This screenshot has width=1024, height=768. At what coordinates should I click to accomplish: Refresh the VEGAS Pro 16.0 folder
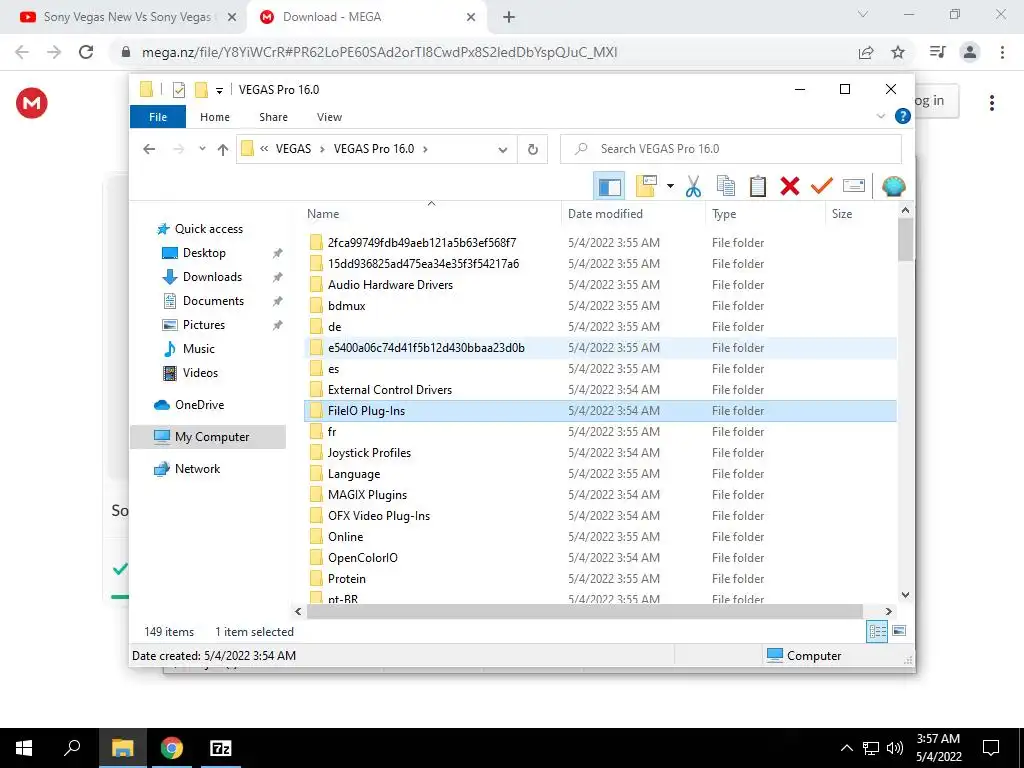click(533, 150)
